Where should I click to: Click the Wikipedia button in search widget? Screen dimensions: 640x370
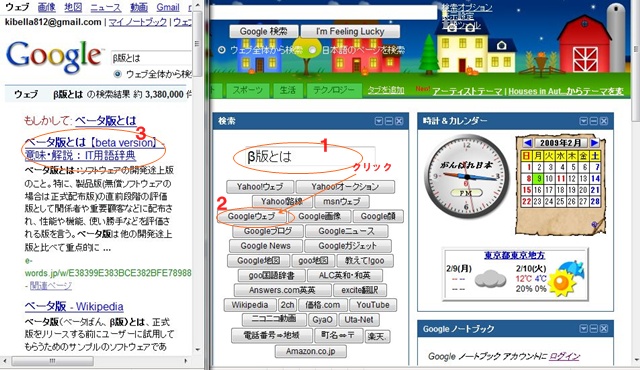250,305
